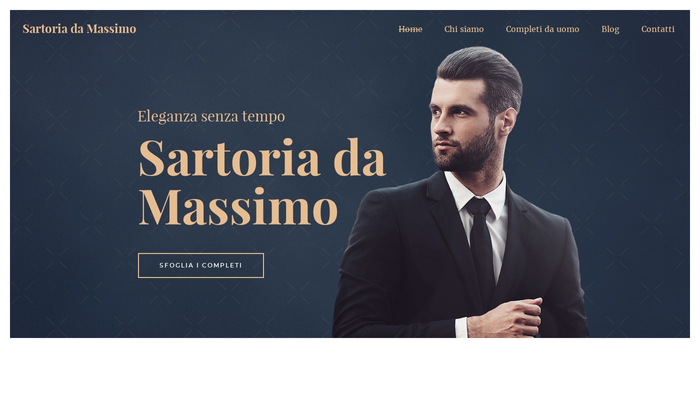Click the man's beard in the photo

(x=469, y=152)
